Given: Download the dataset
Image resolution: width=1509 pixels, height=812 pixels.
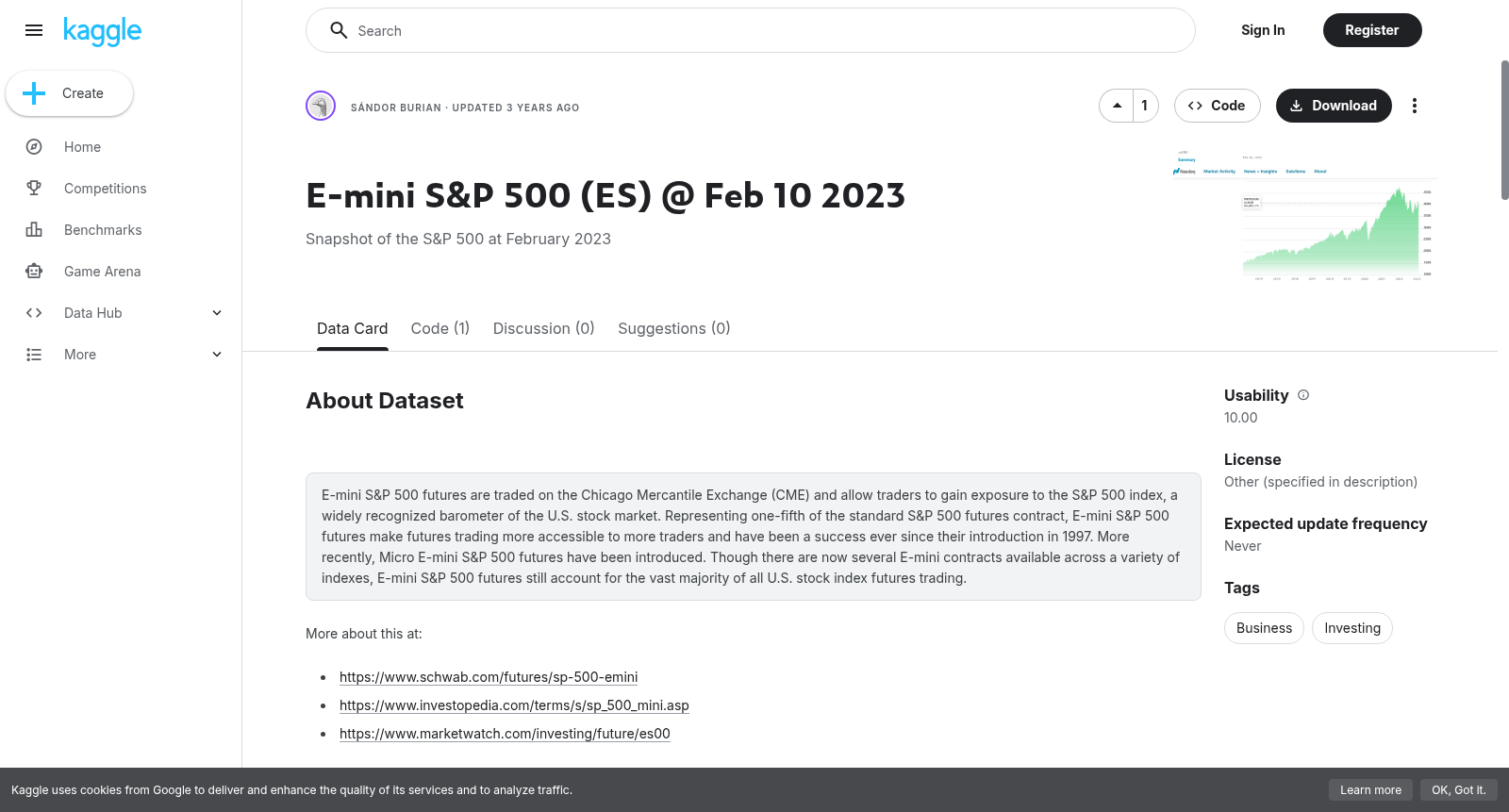Looking at the screenshot, I should tap(1334, 106).
